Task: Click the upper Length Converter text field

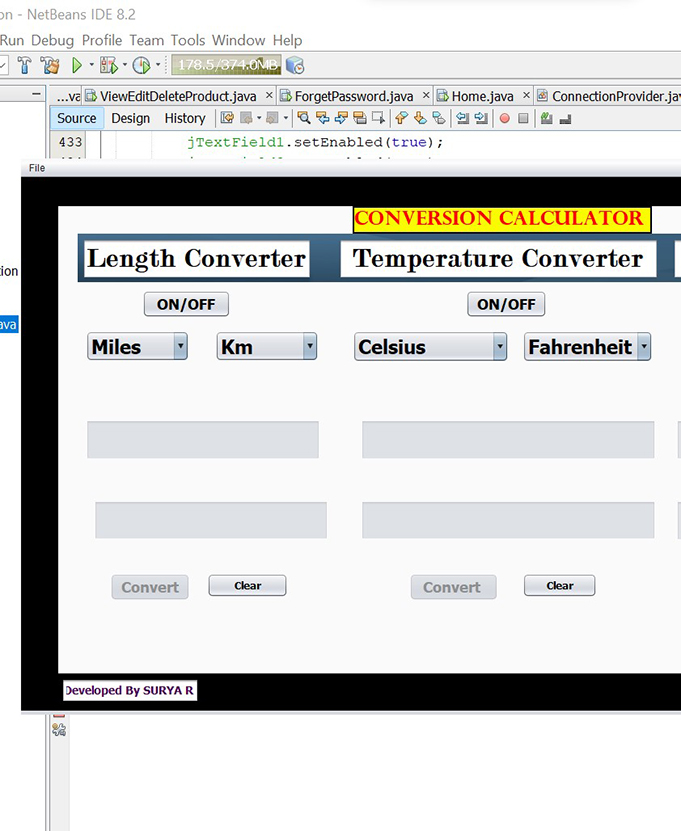Action: point(203,440)
